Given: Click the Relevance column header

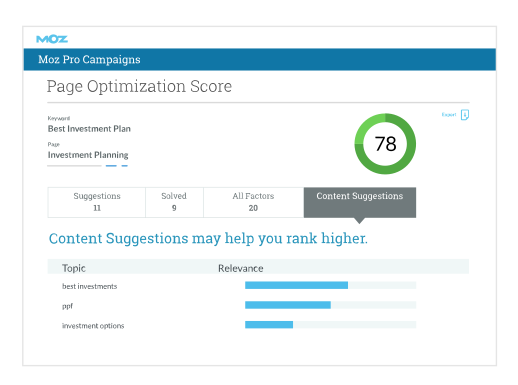Looking at the screenshot, I should 241,268.
